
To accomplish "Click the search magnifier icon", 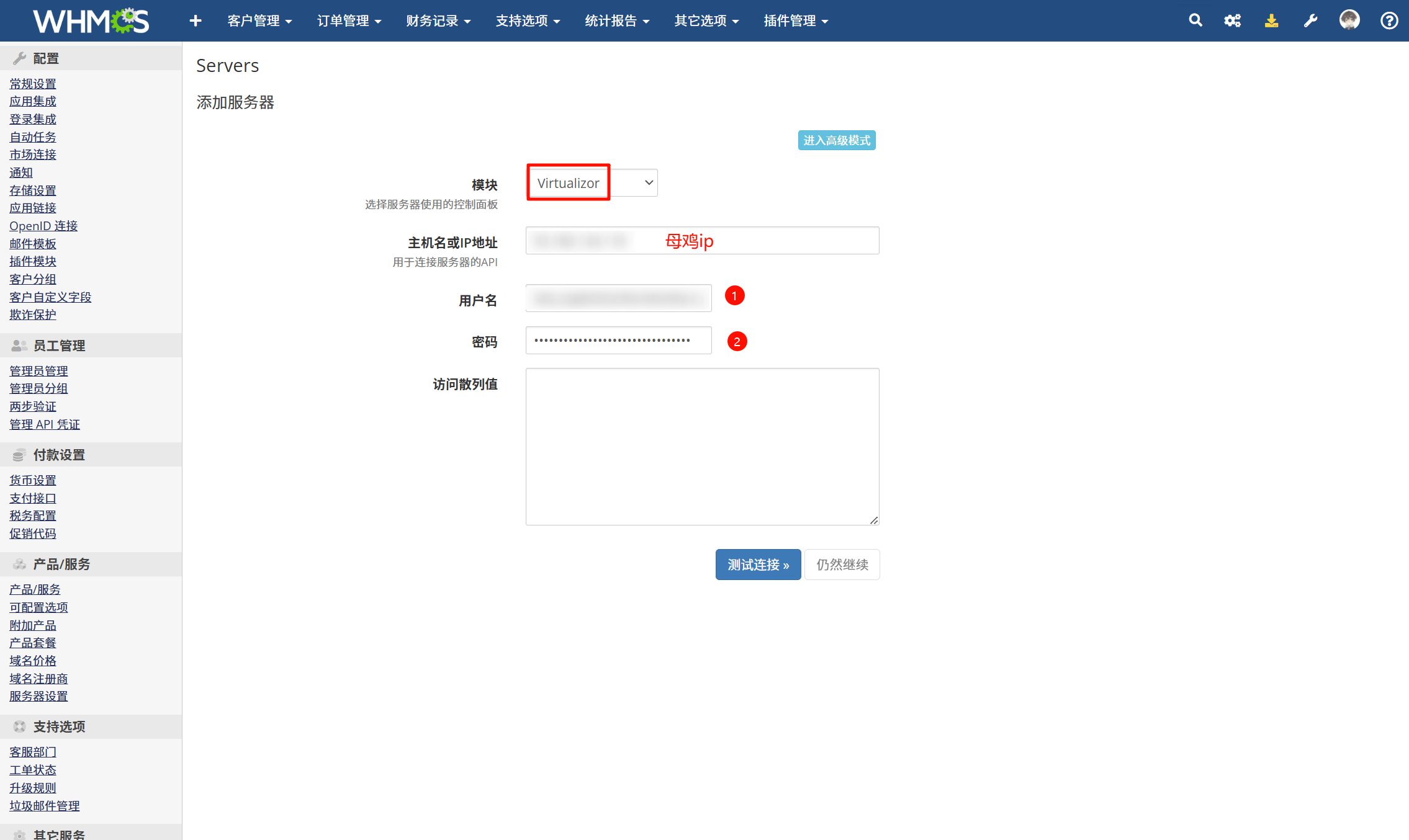I will [x=1195, y=20].
